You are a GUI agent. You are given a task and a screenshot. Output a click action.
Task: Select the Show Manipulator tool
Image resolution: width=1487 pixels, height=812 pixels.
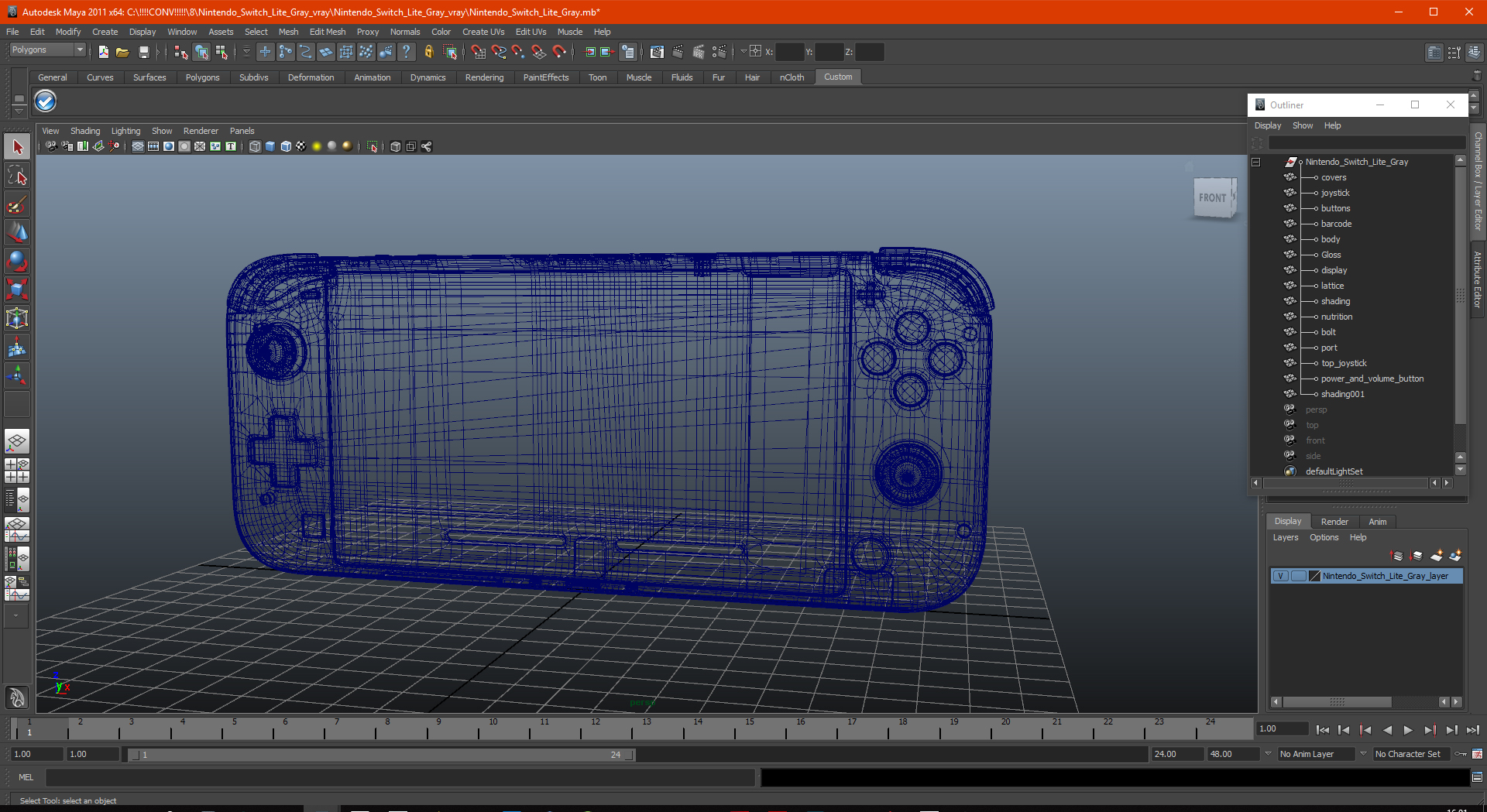pyautogui.click(x=17, y=376)
